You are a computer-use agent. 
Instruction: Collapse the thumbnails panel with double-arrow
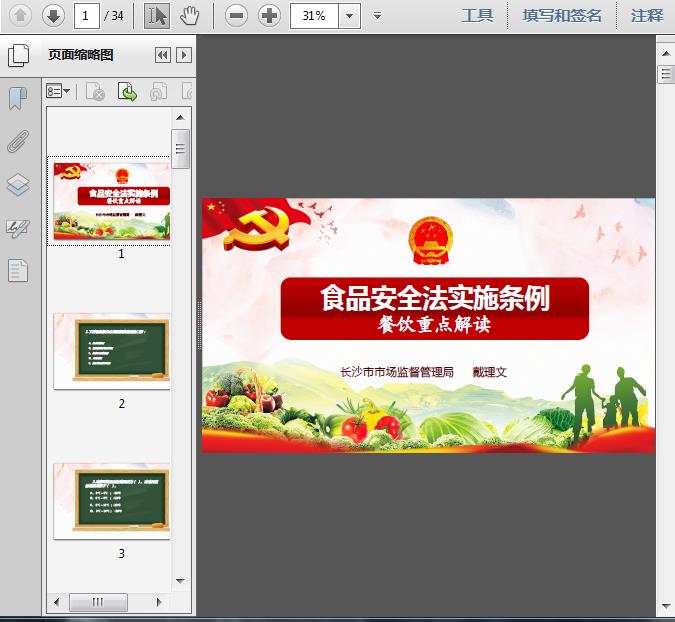[163, 55]
